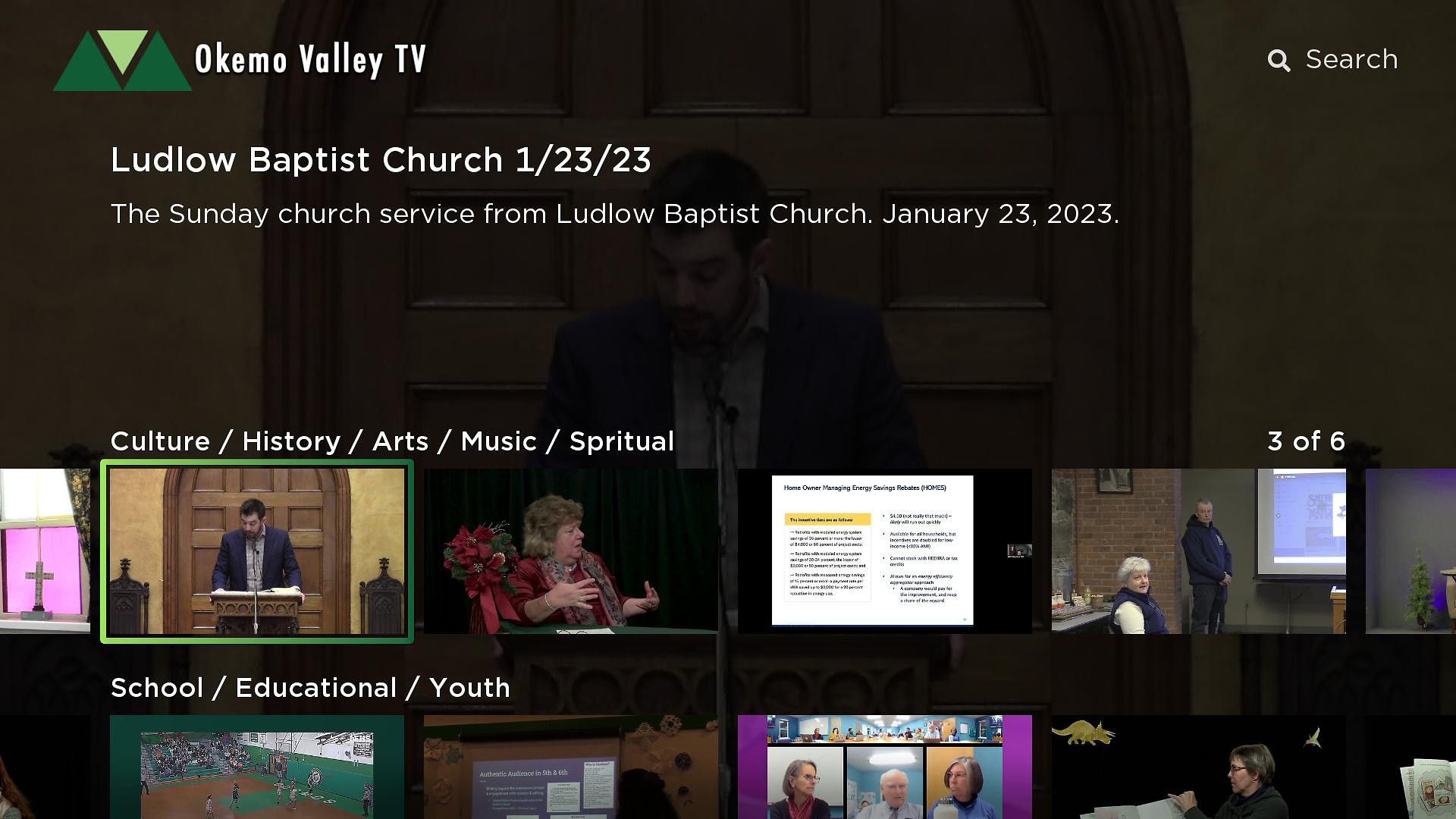Select the Culture / History / Arts row heading
Screen dimensions: 1456x819
392,441
